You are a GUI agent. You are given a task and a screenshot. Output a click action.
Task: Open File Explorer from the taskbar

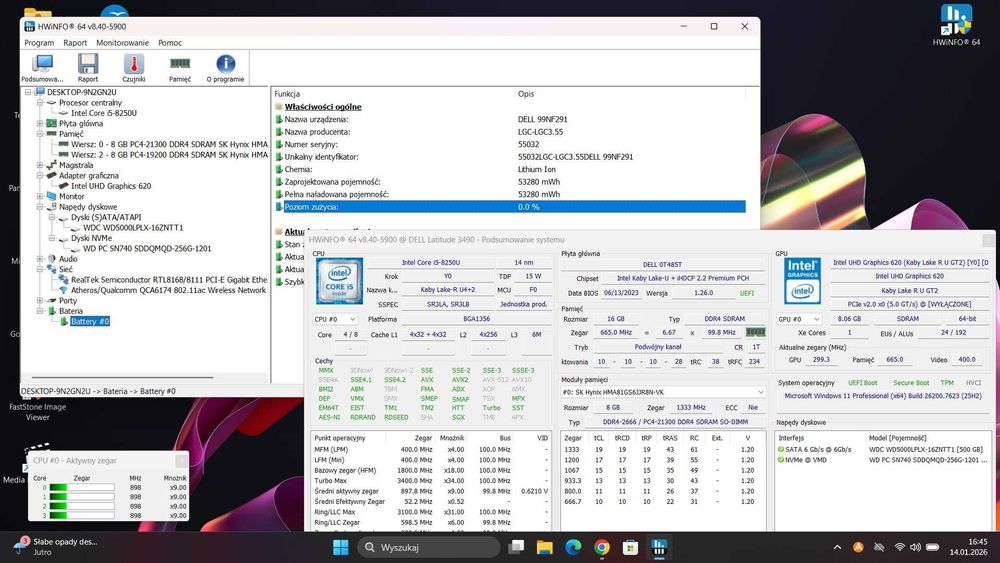(545, 547)
